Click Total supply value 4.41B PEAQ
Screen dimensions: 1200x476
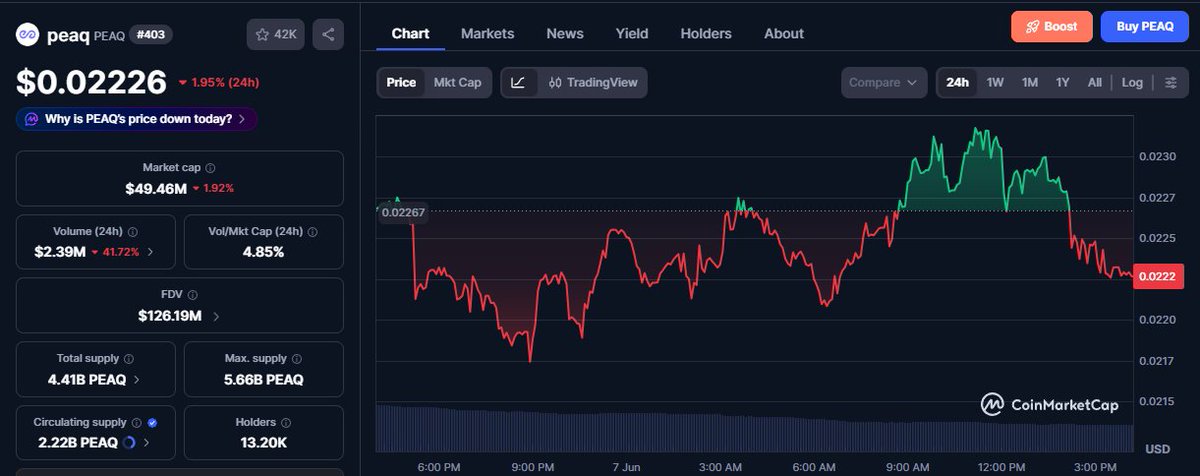(87, 380)
